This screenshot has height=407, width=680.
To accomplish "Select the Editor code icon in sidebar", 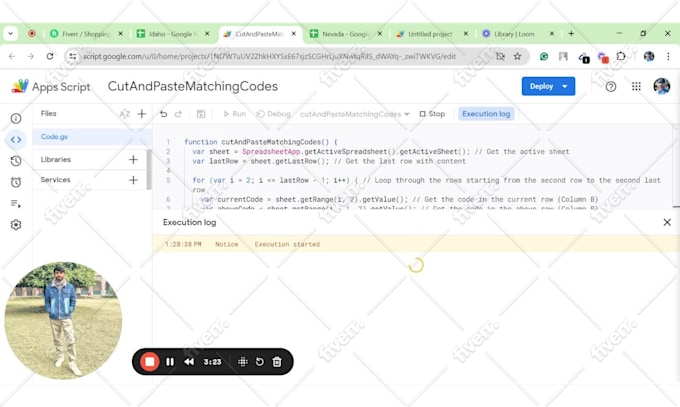I will point(16,140).
